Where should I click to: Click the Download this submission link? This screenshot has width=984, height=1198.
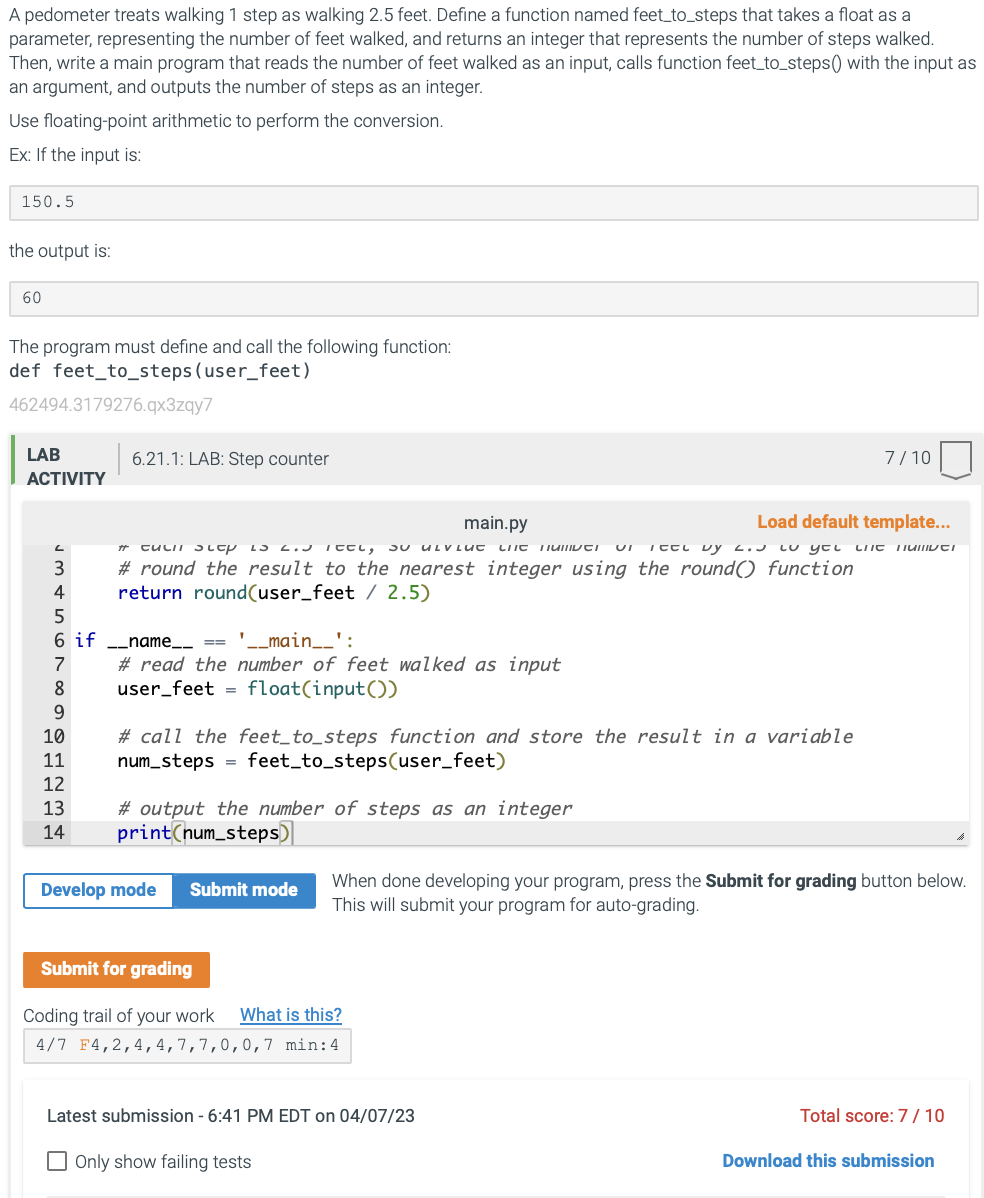pos(827,1160)
